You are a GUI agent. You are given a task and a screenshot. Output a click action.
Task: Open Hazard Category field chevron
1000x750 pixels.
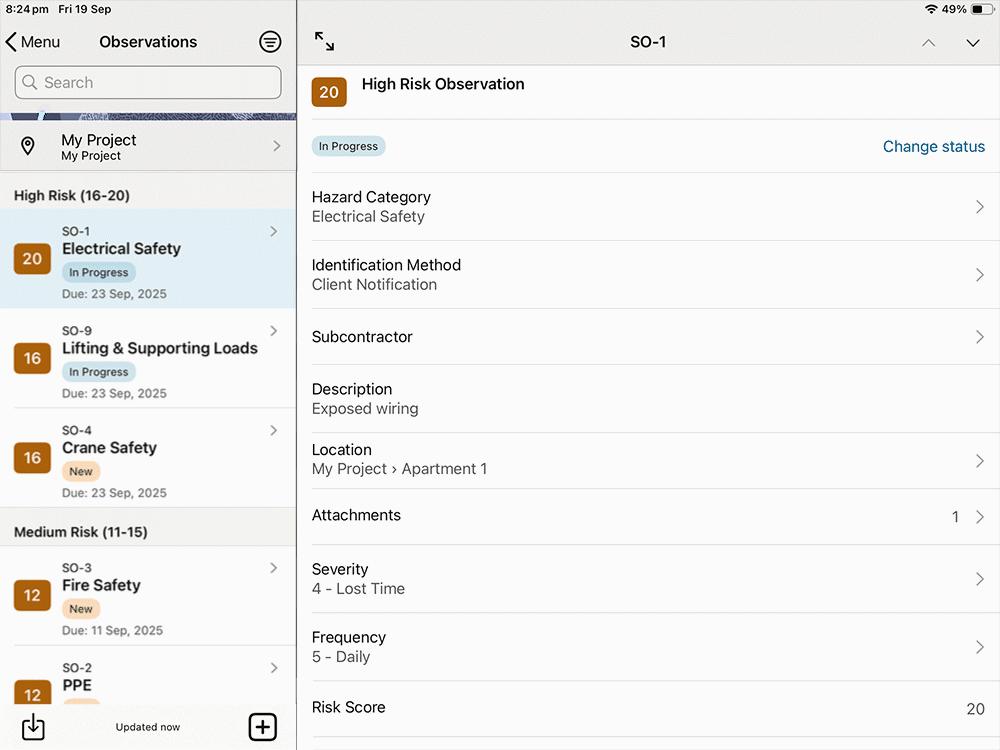click(979, 207)
